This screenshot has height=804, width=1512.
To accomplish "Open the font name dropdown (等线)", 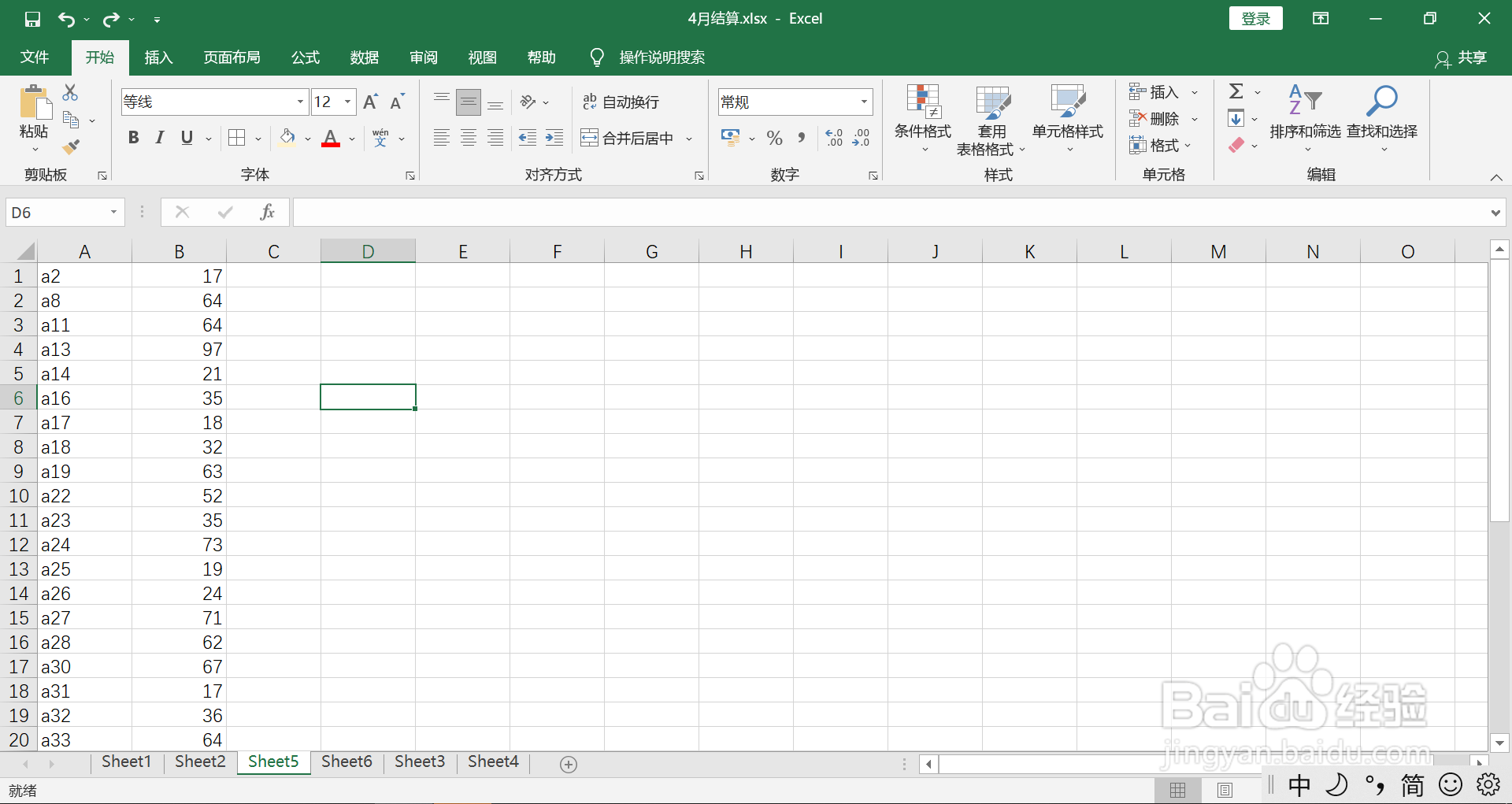I will (x=300, y=102).
